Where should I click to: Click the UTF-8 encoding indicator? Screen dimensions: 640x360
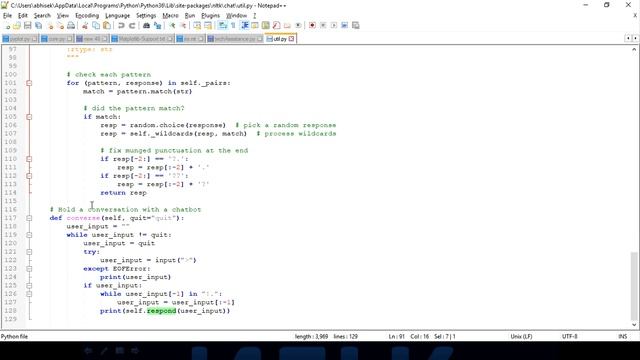[569, 336]
